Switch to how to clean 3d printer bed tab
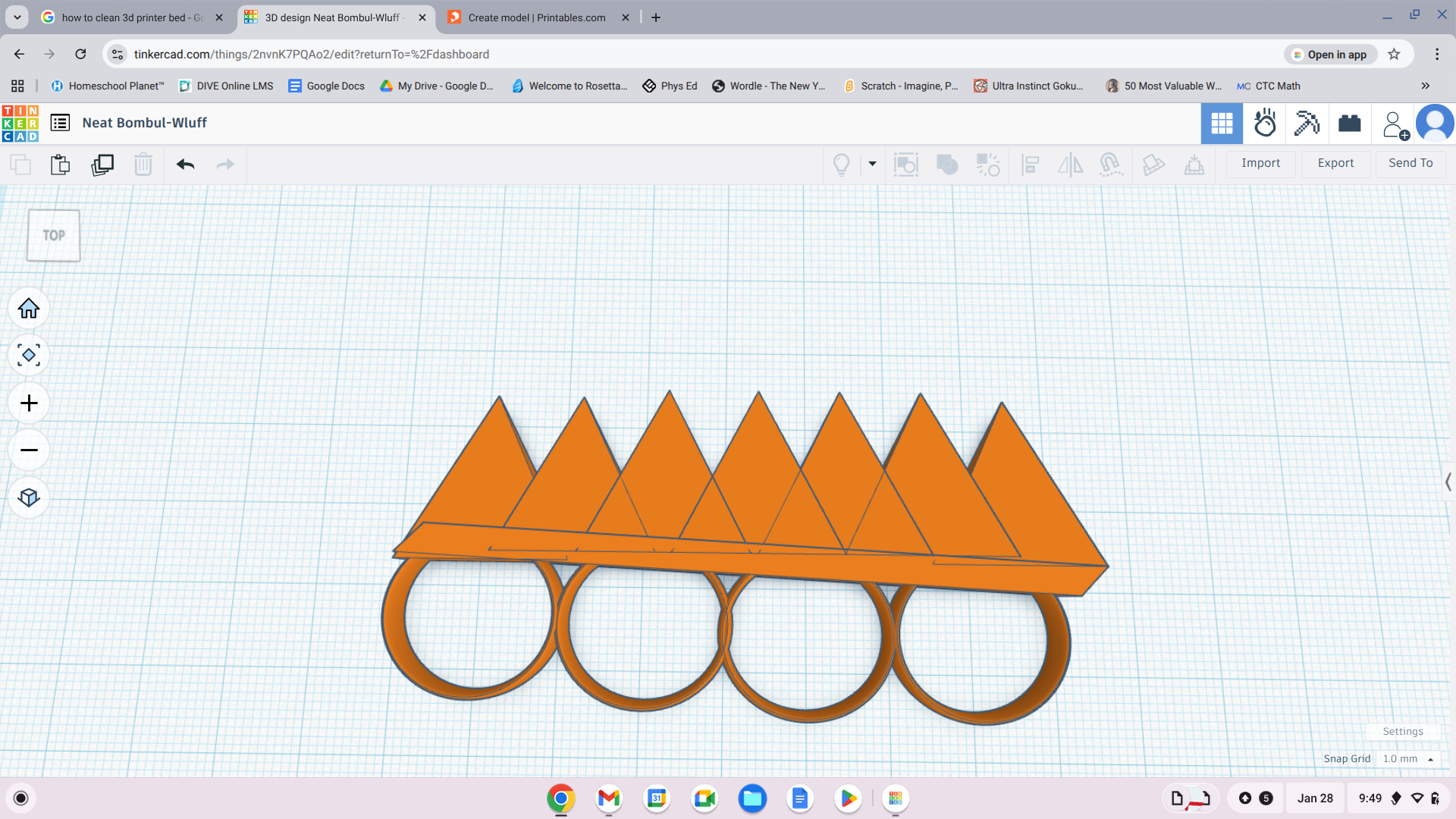This screenshot has height=819, width=1456. coord(133,17)
